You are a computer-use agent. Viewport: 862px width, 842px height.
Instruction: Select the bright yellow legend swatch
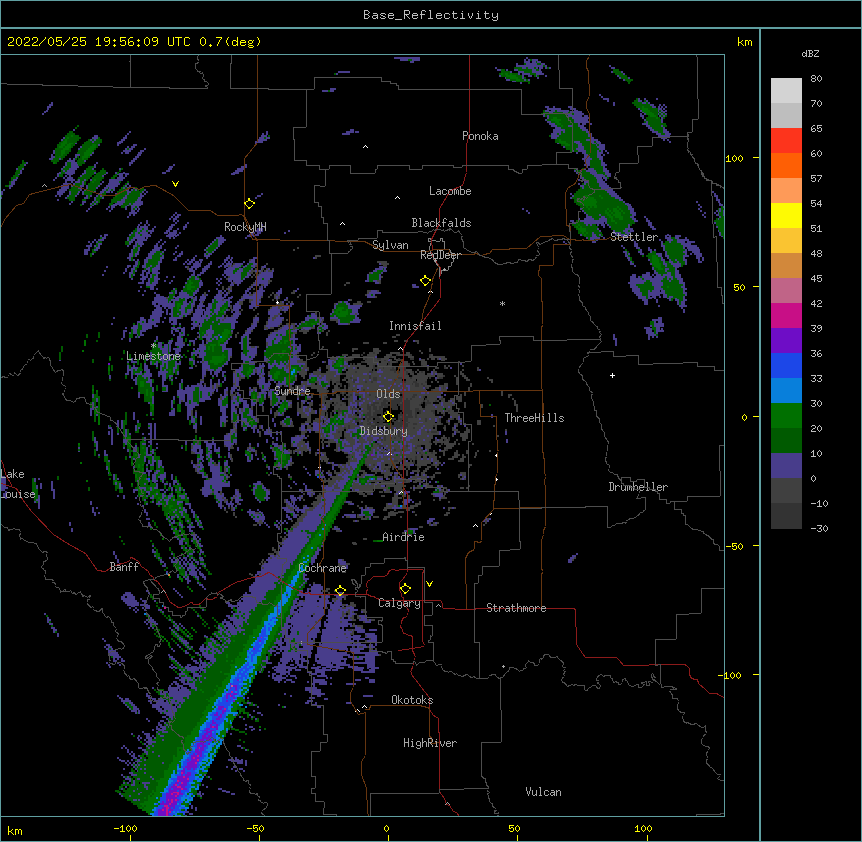[786, 215]
